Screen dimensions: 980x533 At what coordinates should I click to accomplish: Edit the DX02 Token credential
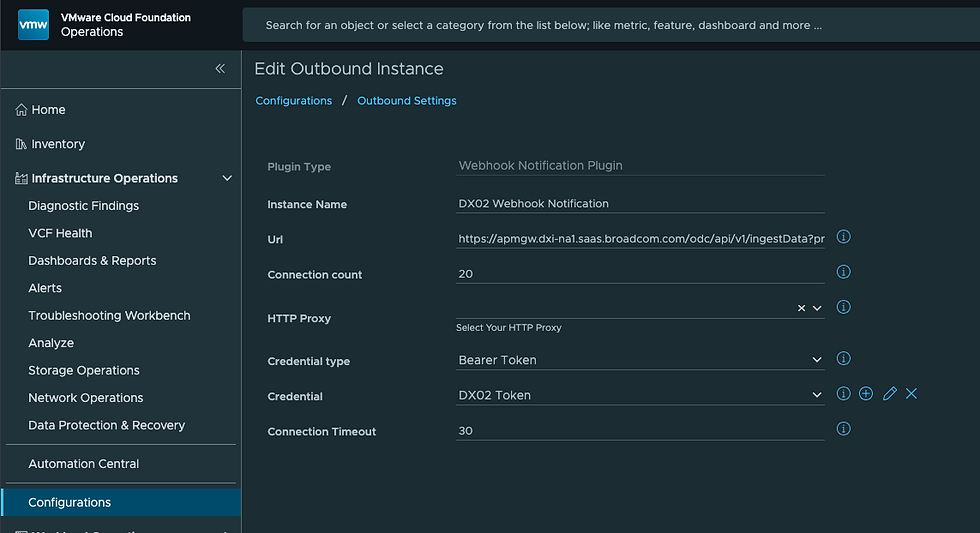click(889, 394)
